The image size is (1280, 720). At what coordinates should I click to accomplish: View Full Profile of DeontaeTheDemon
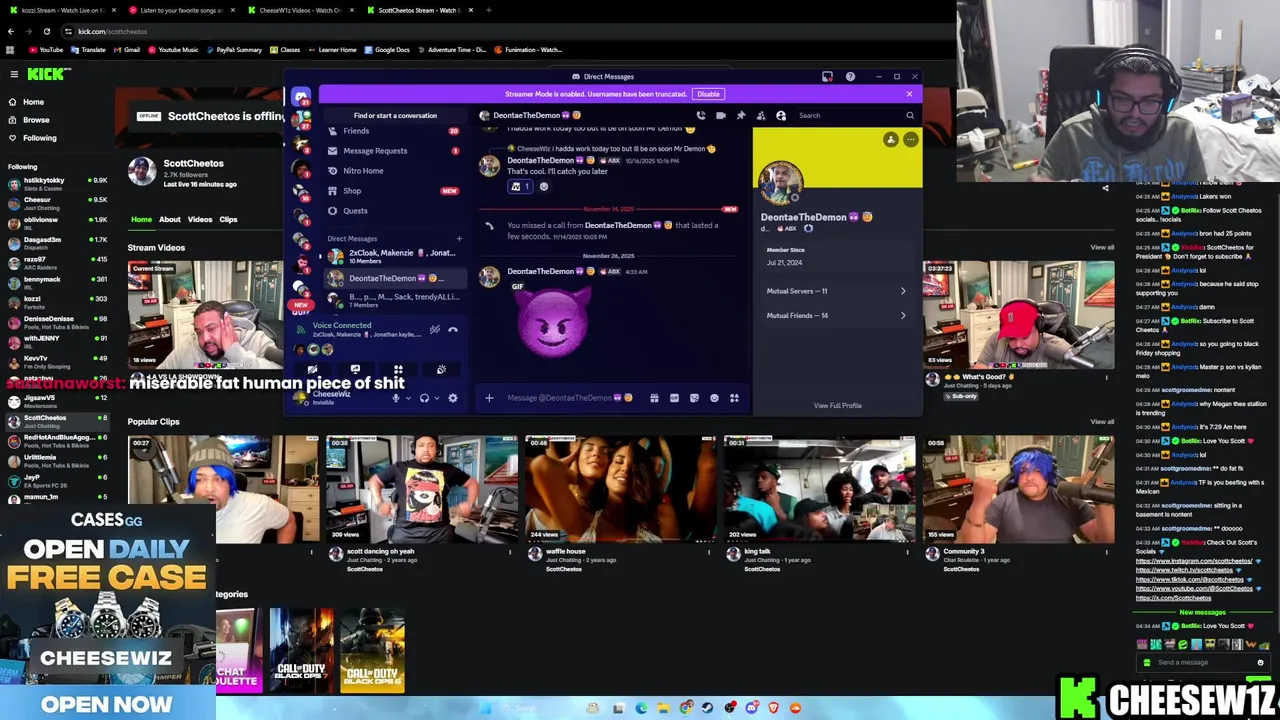tap(837, 405)
